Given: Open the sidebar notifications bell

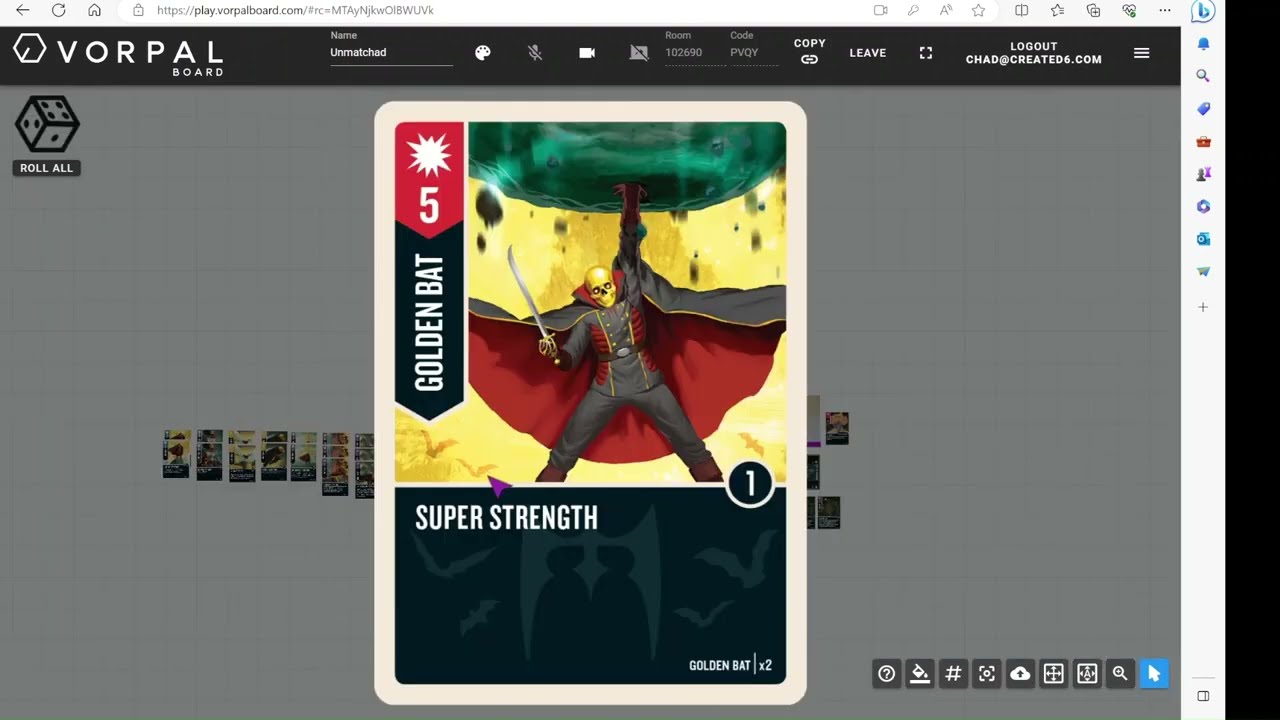Looking at the screenshot, I should click(x=1203, y=44).
